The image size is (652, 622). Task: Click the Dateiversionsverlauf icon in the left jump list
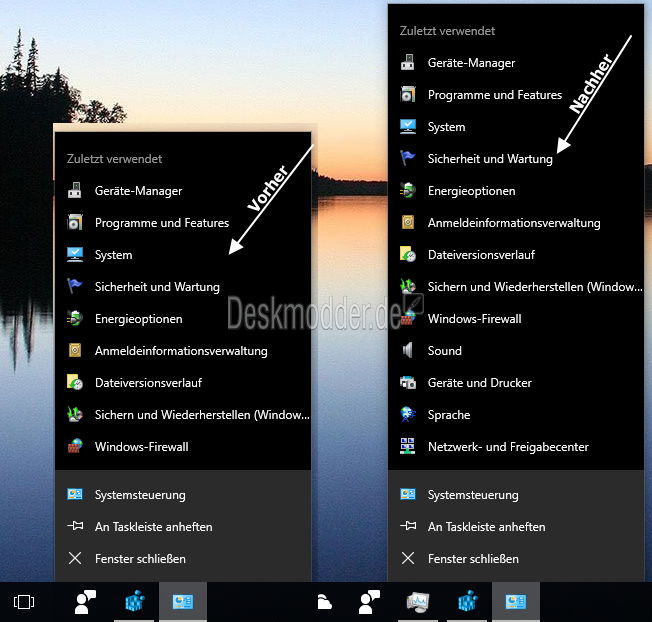click(75, 383)
